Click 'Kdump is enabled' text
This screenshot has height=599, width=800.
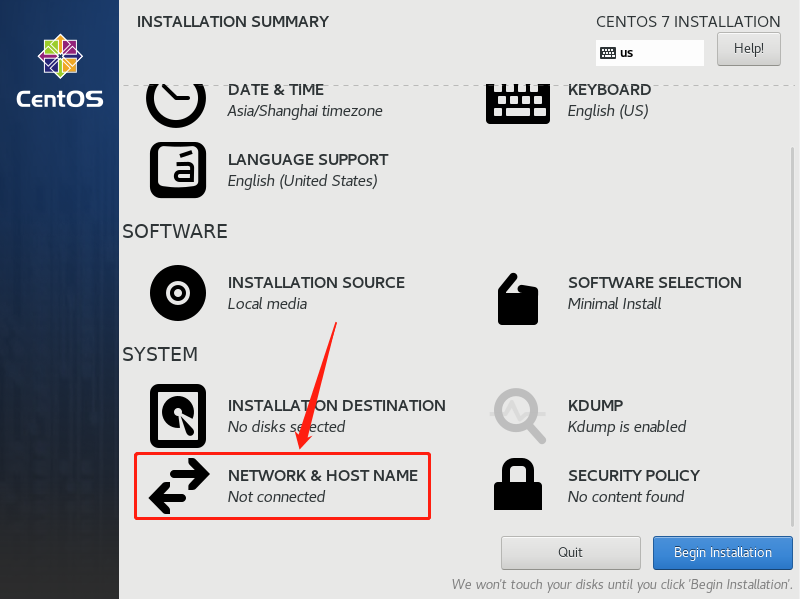(627, 427)
